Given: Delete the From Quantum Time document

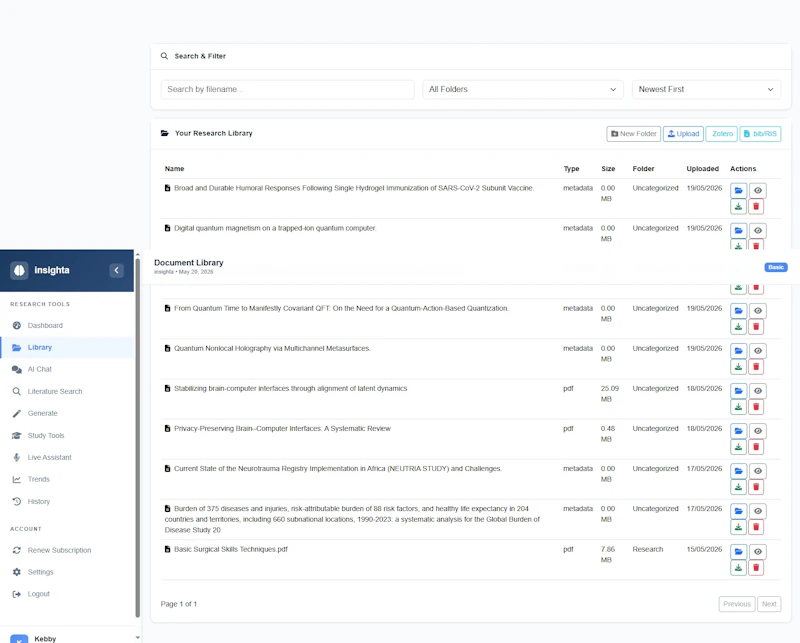Looking at the screenshot, I should tap(756, 327).
